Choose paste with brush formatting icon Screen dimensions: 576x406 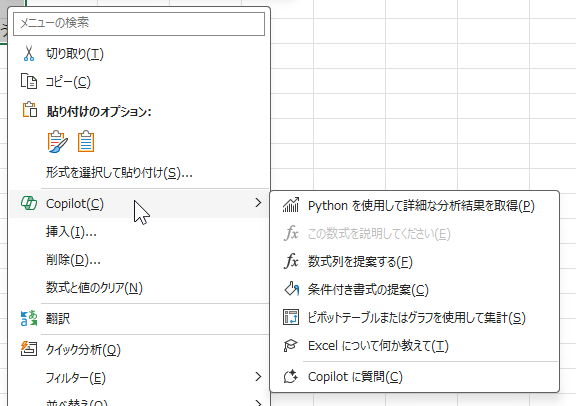(x=58, y=141)
